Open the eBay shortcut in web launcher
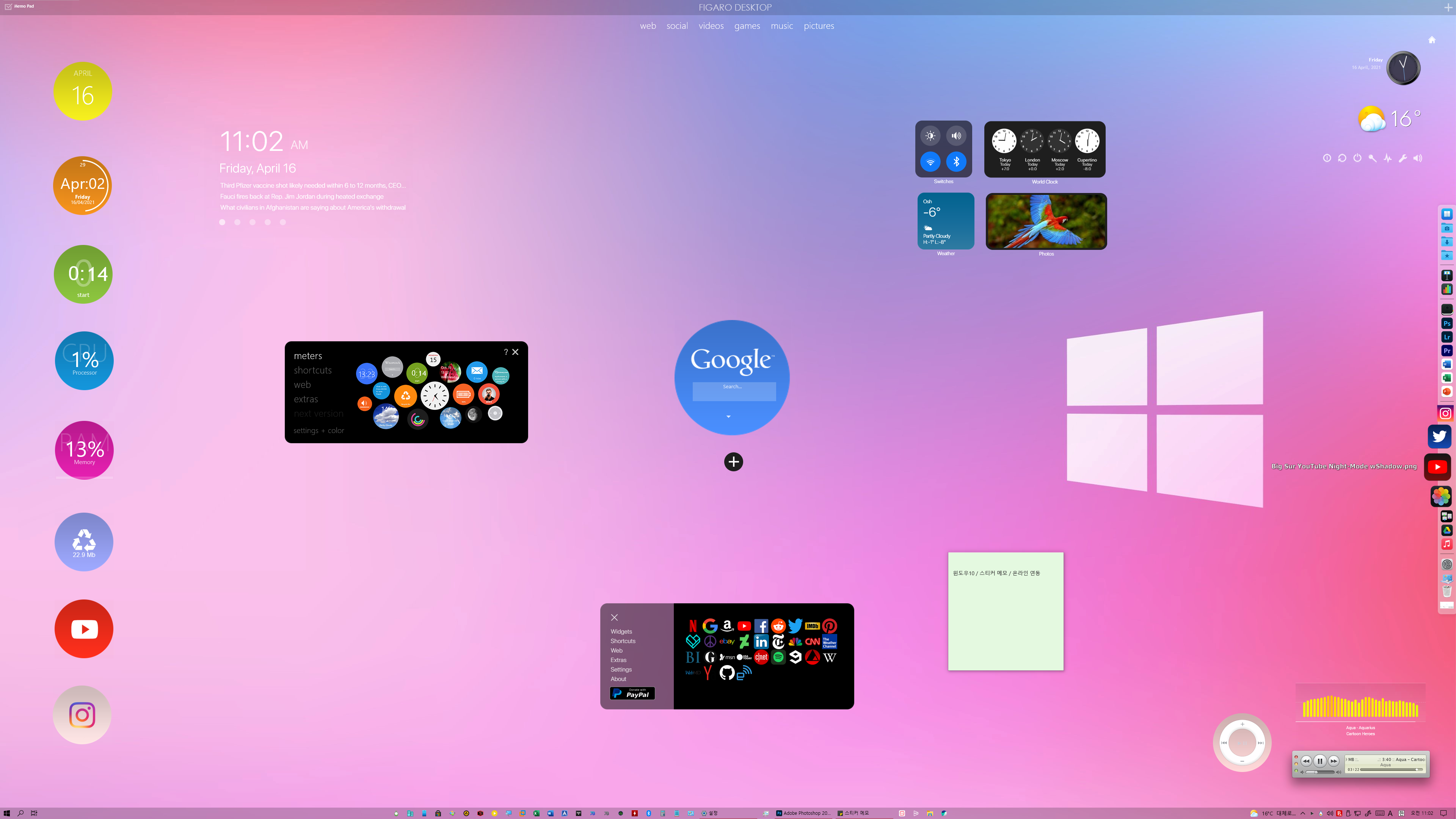Screen dimensions: 1456x819 point(727,642)
